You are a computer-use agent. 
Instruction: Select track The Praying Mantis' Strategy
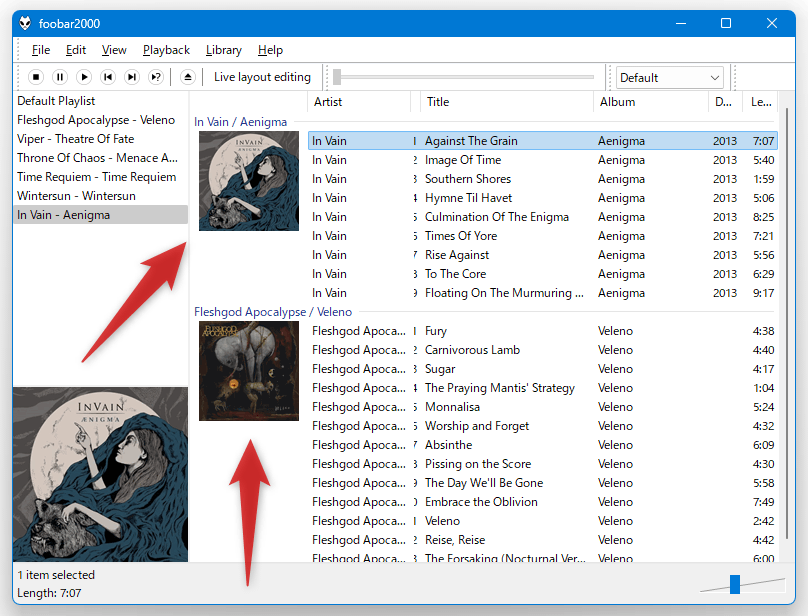click(543, 388)
